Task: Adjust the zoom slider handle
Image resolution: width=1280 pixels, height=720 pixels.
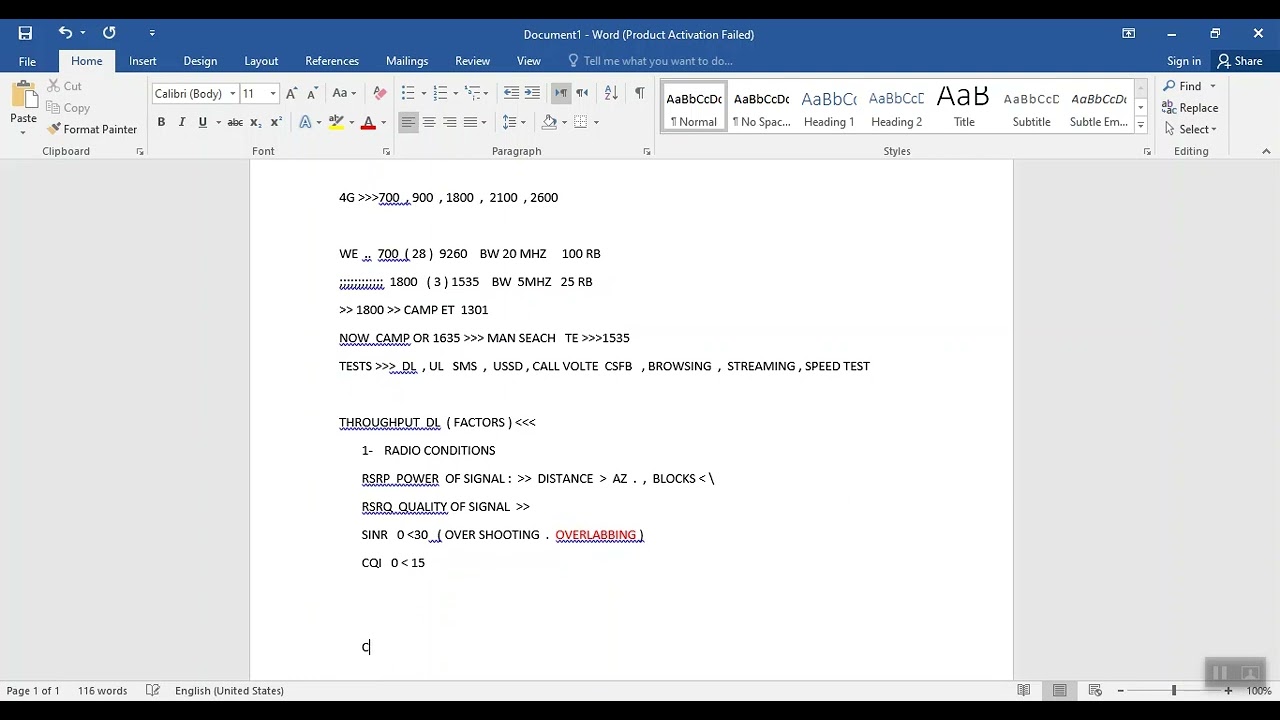Action: (1174, 690)
